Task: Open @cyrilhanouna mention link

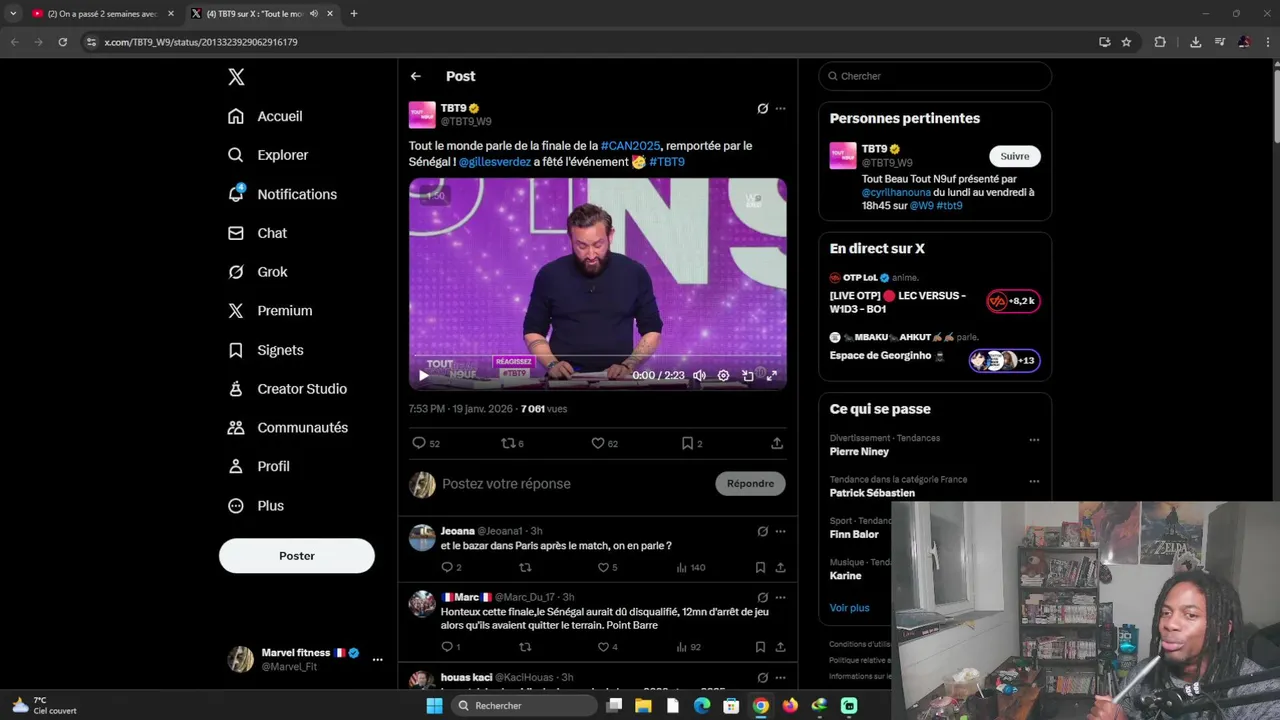Action: click(896, 192)
